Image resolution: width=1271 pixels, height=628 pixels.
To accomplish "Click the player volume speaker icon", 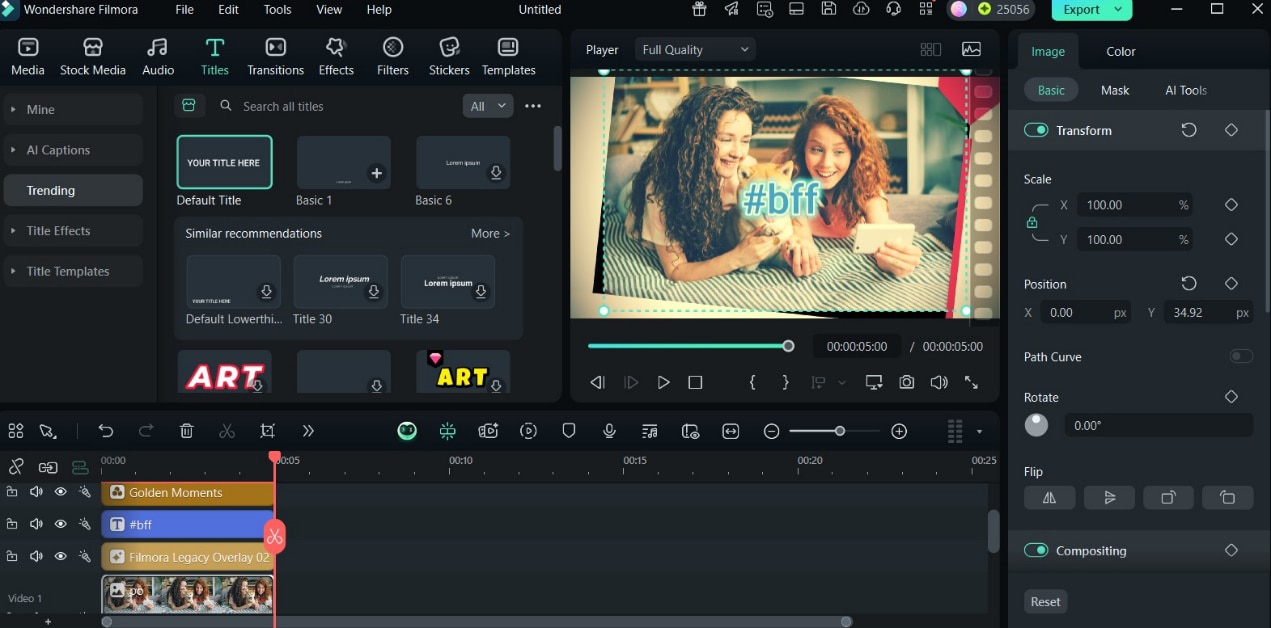I will [938, 382].
